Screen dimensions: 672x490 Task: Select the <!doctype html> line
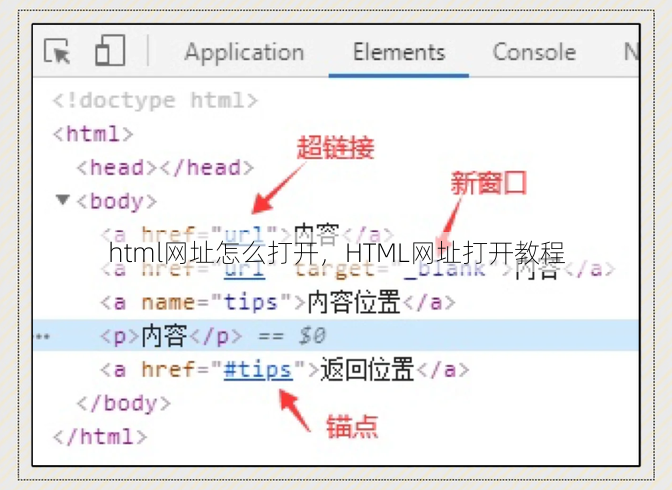coord(155,101)
